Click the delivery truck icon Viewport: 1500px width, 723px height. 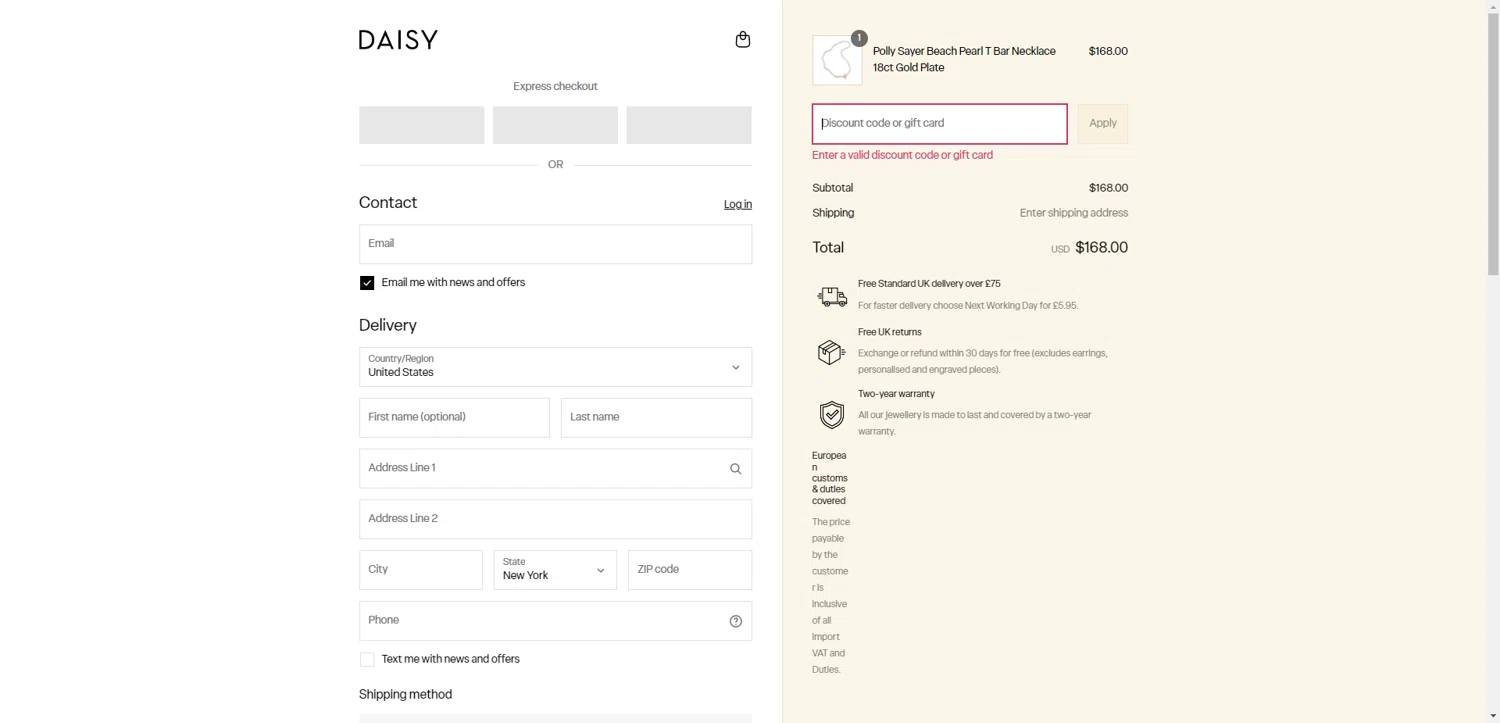coord(832,296)
